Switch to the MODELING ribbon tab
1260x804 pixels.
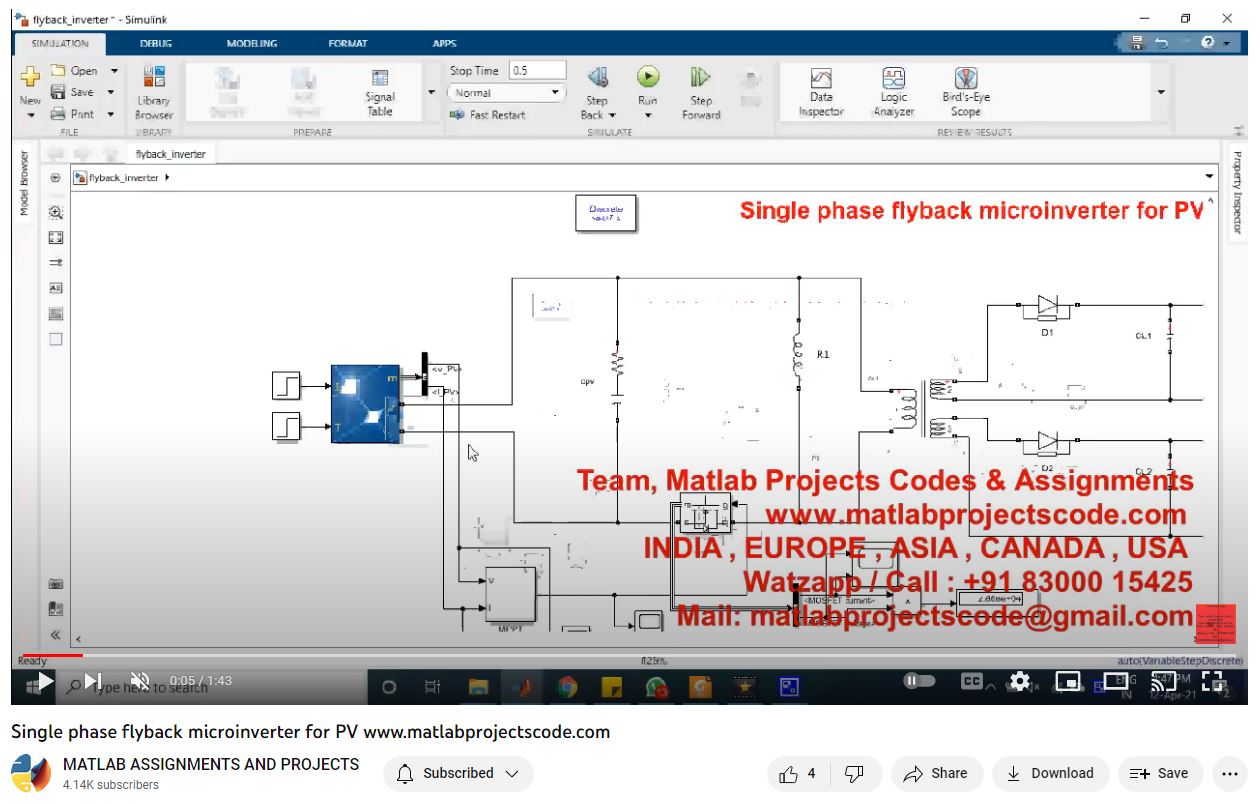coord(251,44)
